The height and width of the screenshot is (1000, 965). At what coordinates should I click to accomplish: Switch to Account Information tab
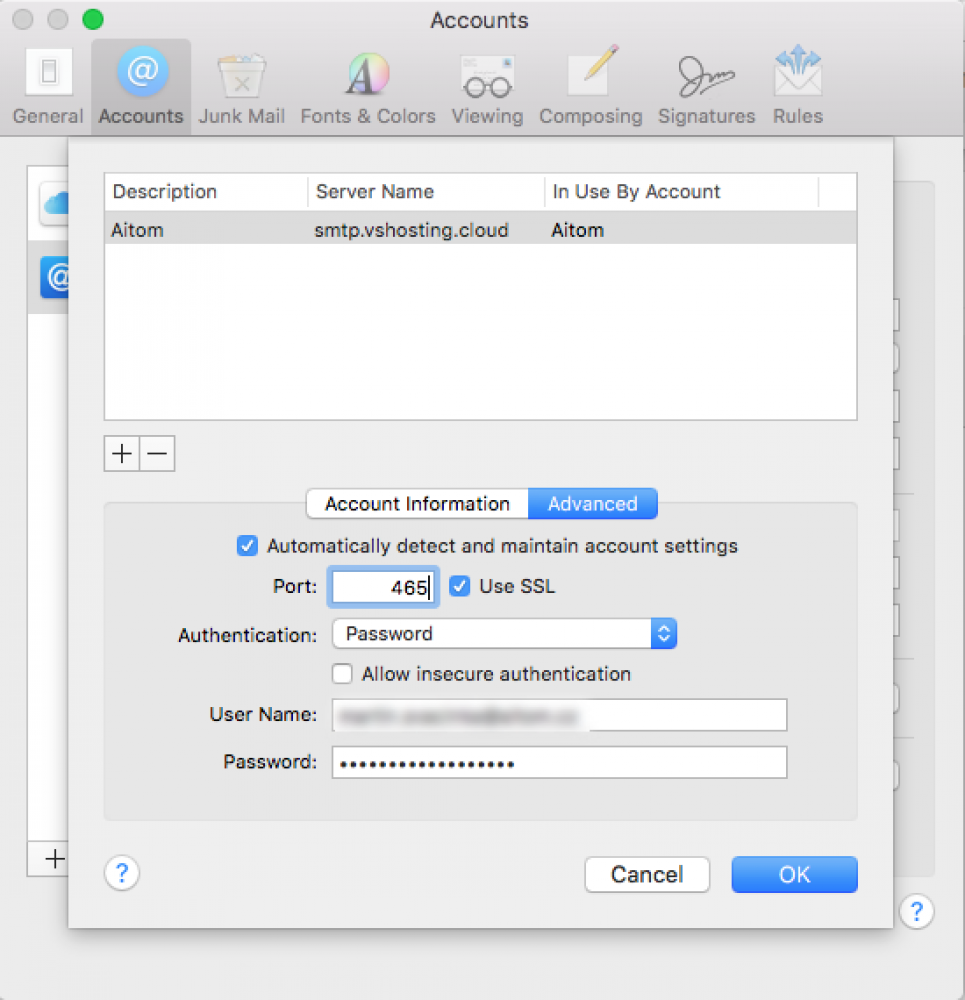click(x=417, y=504)
